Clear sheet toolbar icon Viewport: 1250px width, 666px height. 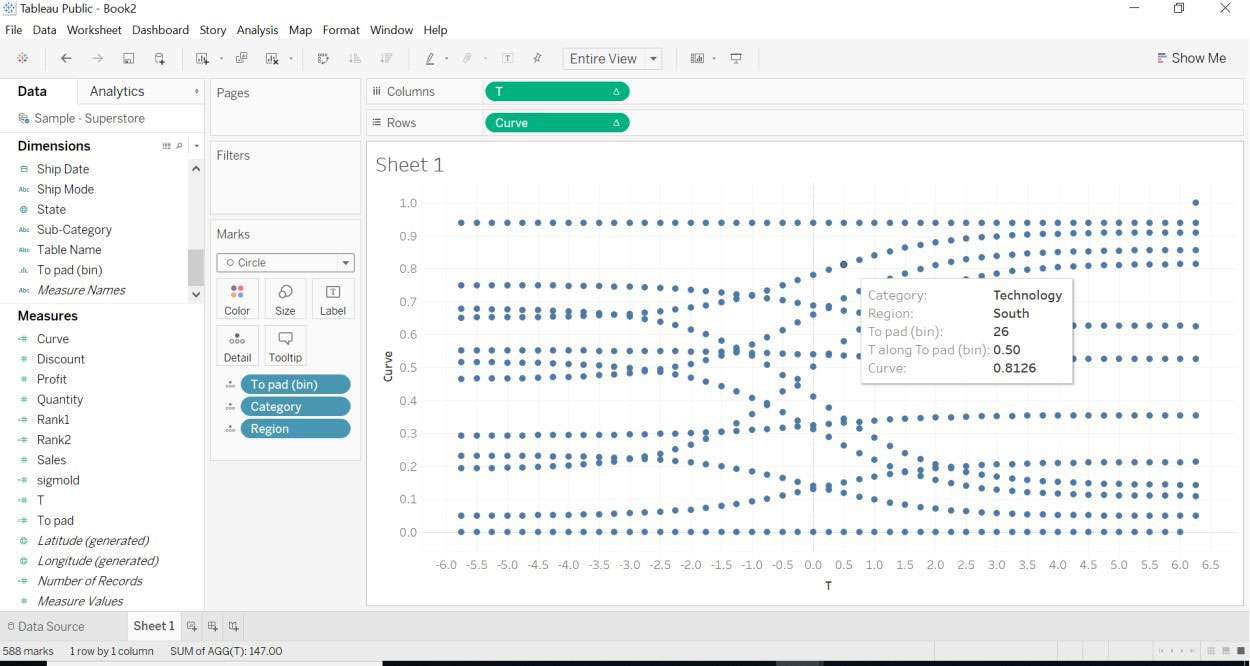click(x=272, y=58)
